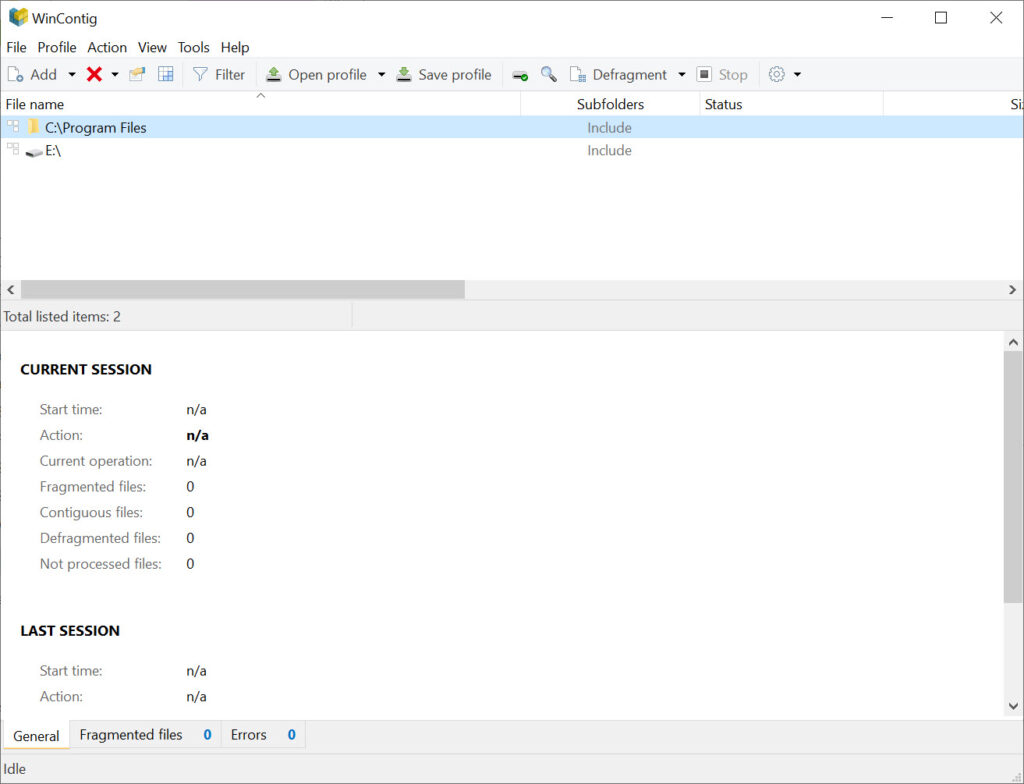Start Defragment from the toolbar
This screenshot has height=784, width=1024.
[x=618, y=74]
